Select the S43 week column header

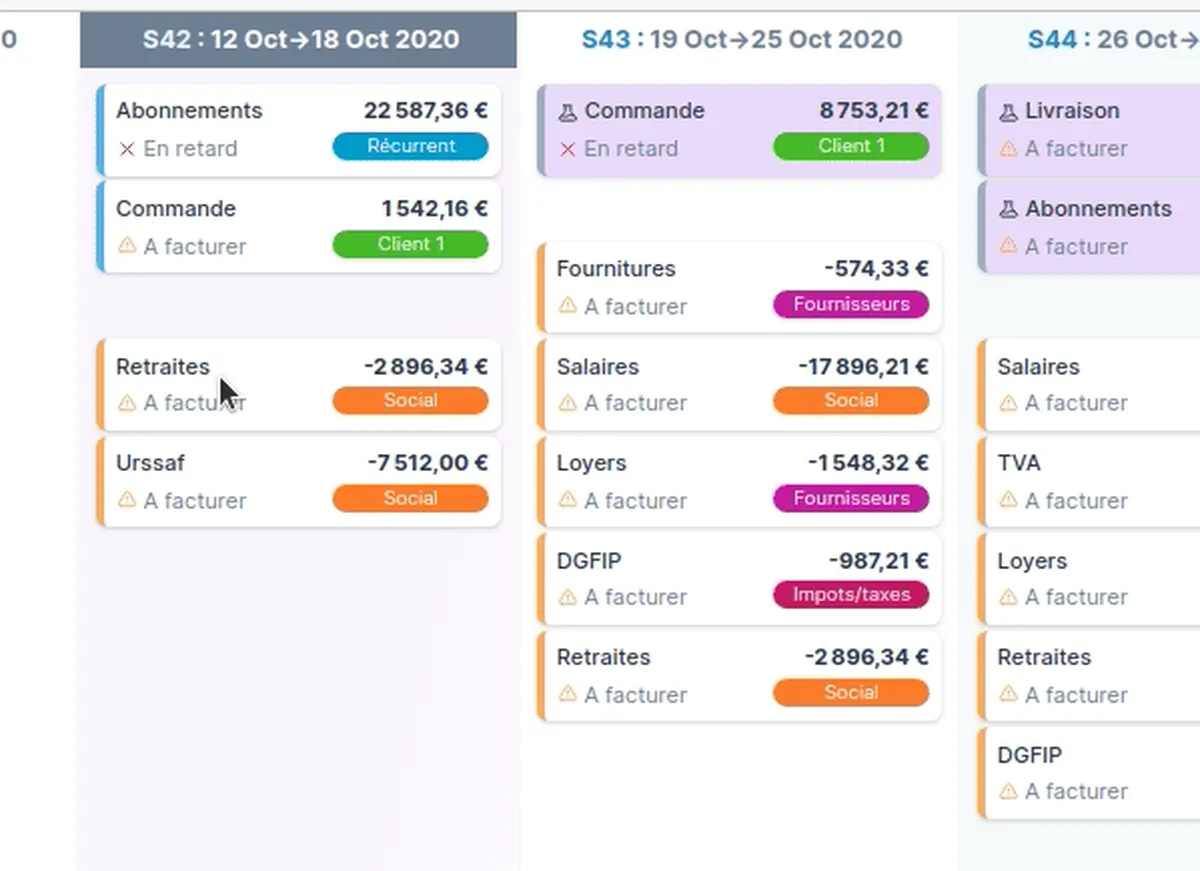pyautogui.click(x=741, y=40)
